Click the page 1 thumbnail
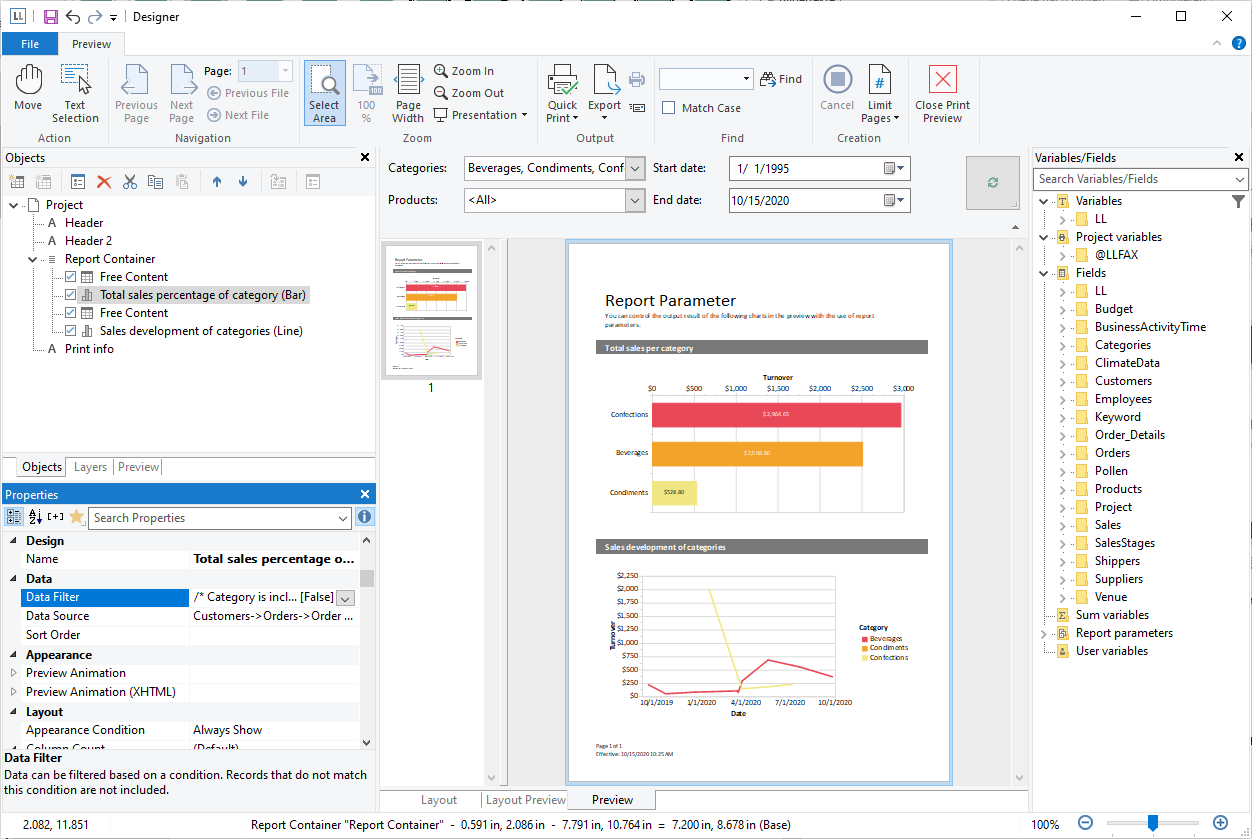1252x839 pixels. 431,310
